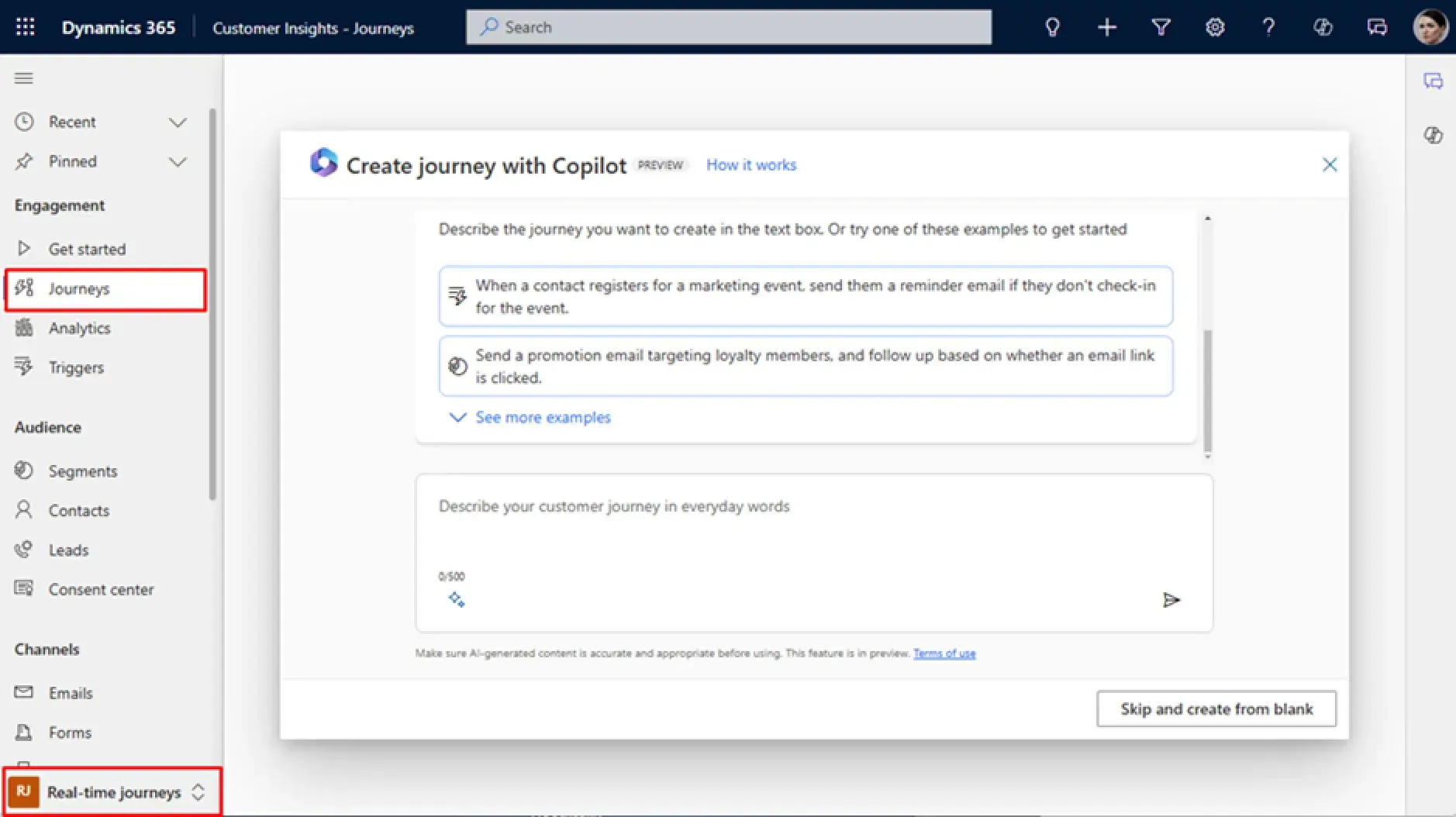Click the search box in the header

coord(729,27)
